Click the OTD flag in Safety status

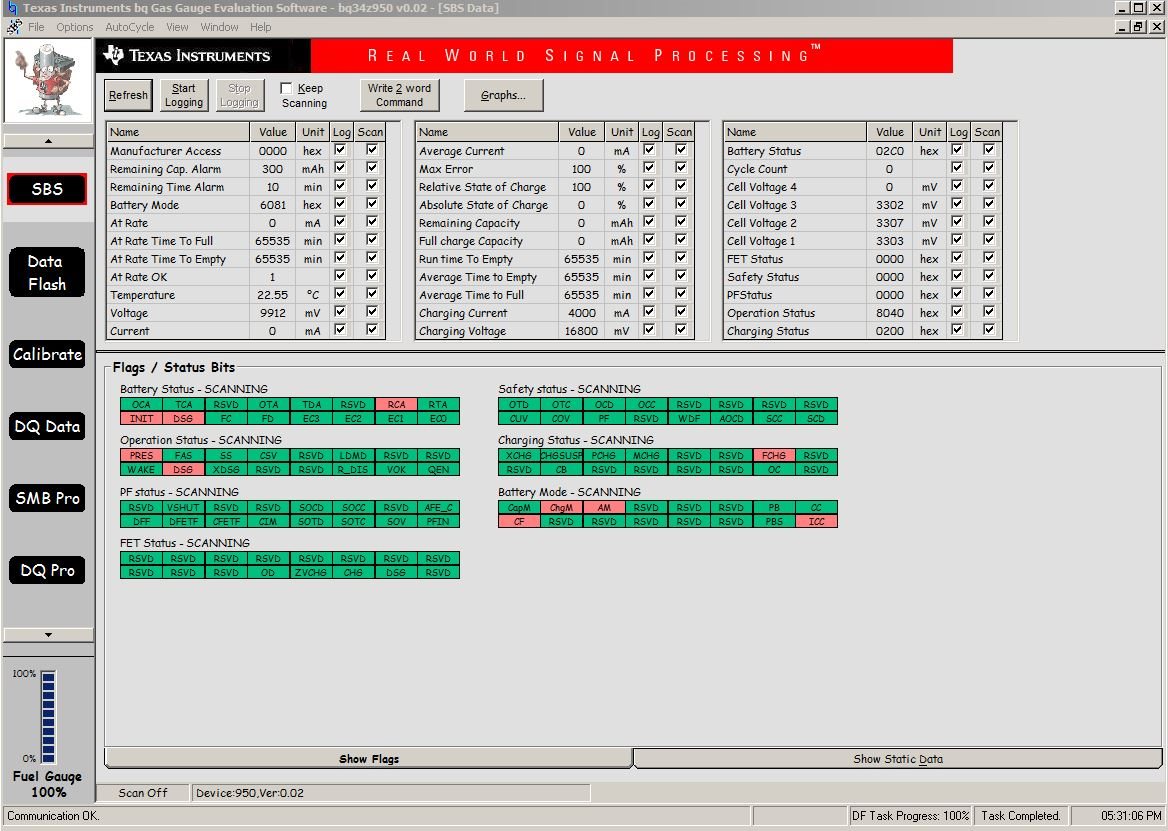519,404
